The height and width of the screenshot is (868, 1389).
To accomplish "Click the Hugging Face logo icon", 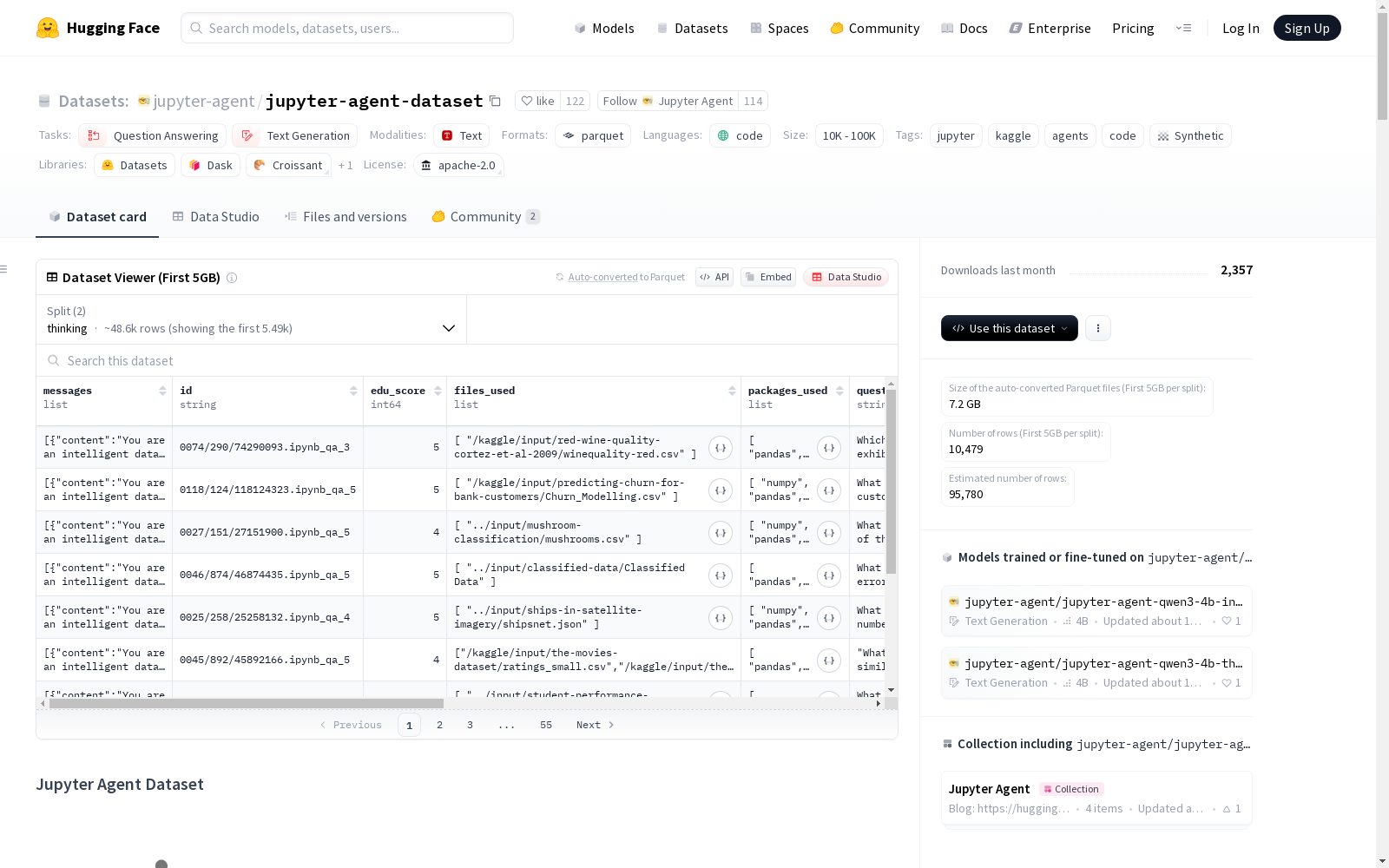I will (48, 28).
